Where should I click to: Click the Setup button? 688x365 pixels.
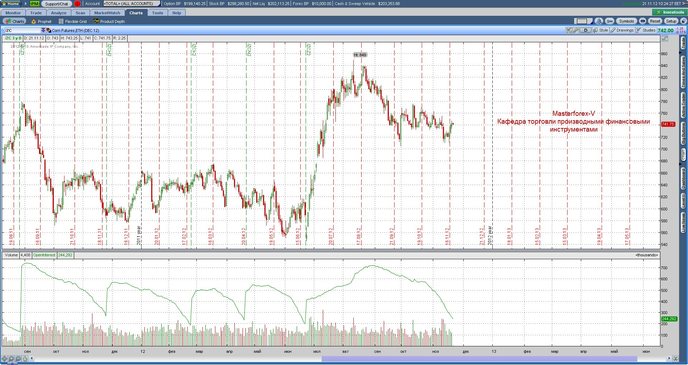click(x=671, y=21)
